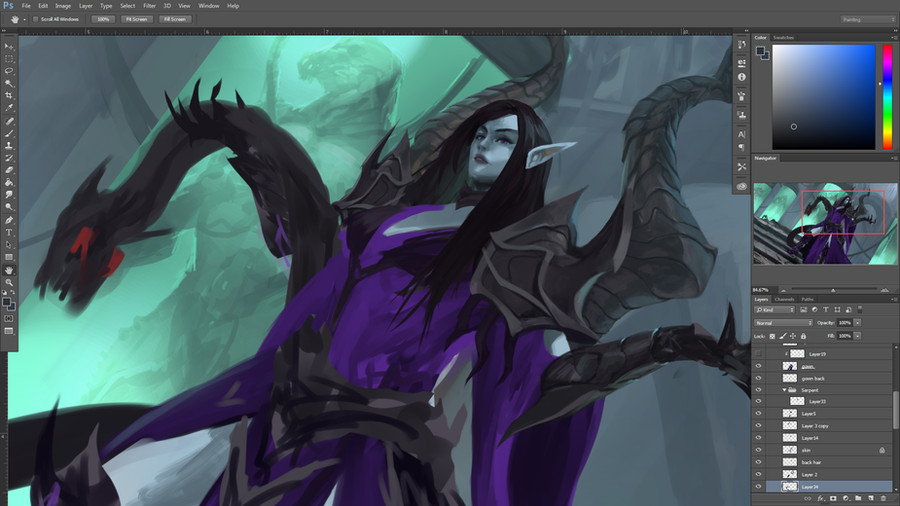900x506 pixels.
Task: Toggle lock all for layer
Action: [x=803, y=336]
